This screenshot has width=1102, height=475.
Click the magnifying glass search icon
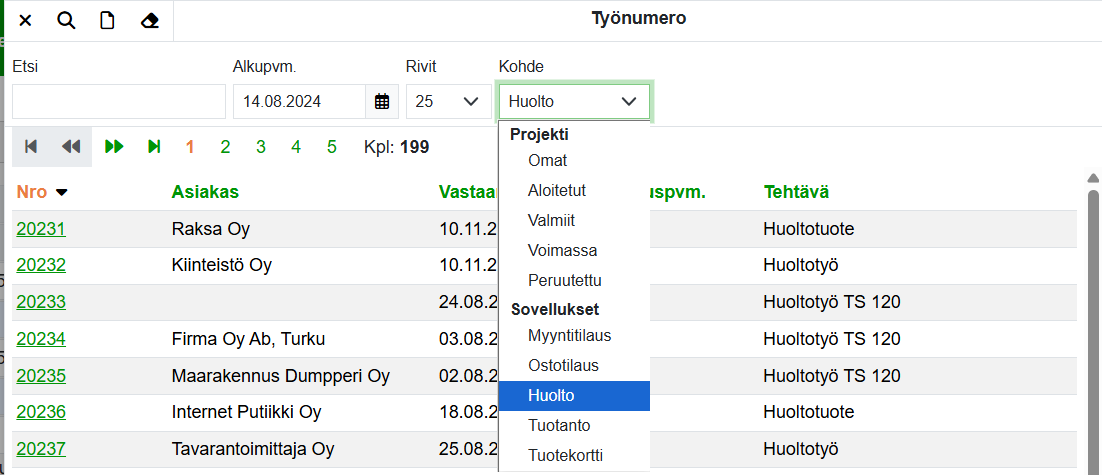point(66,21)
